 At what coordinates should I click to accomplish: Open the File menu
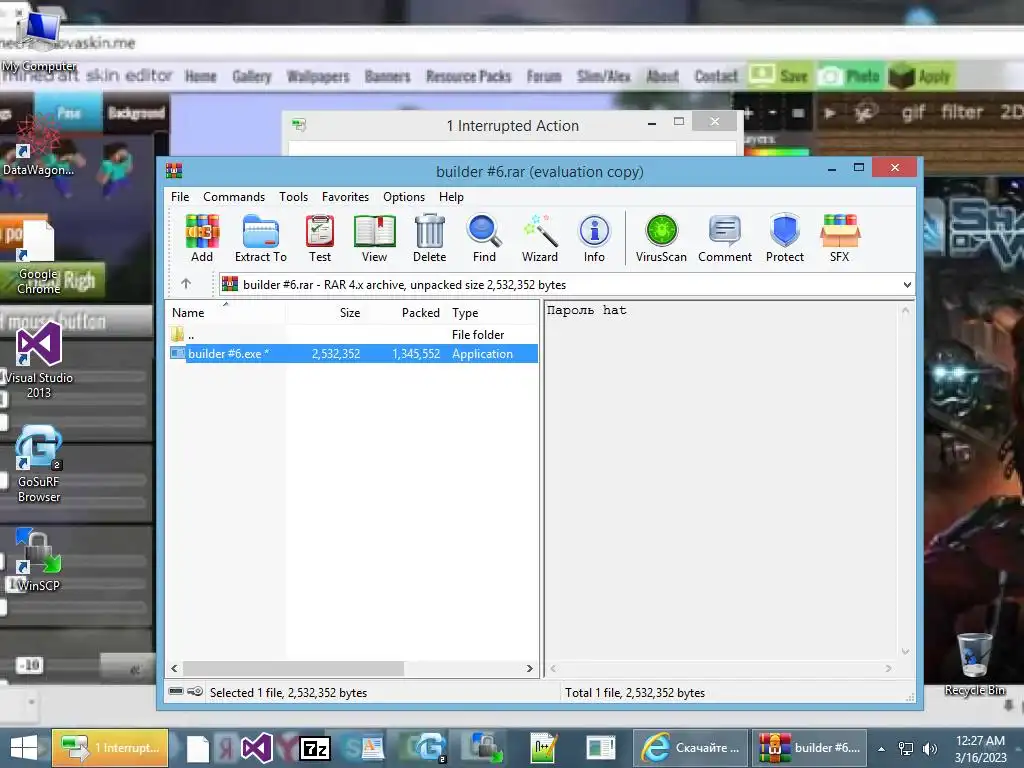point(180,197)
